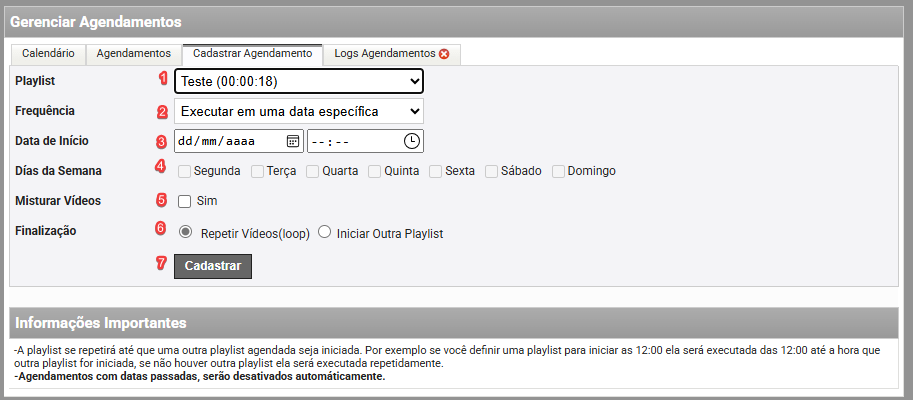Go to the Logs Agendamentos tab

(385, 54)
